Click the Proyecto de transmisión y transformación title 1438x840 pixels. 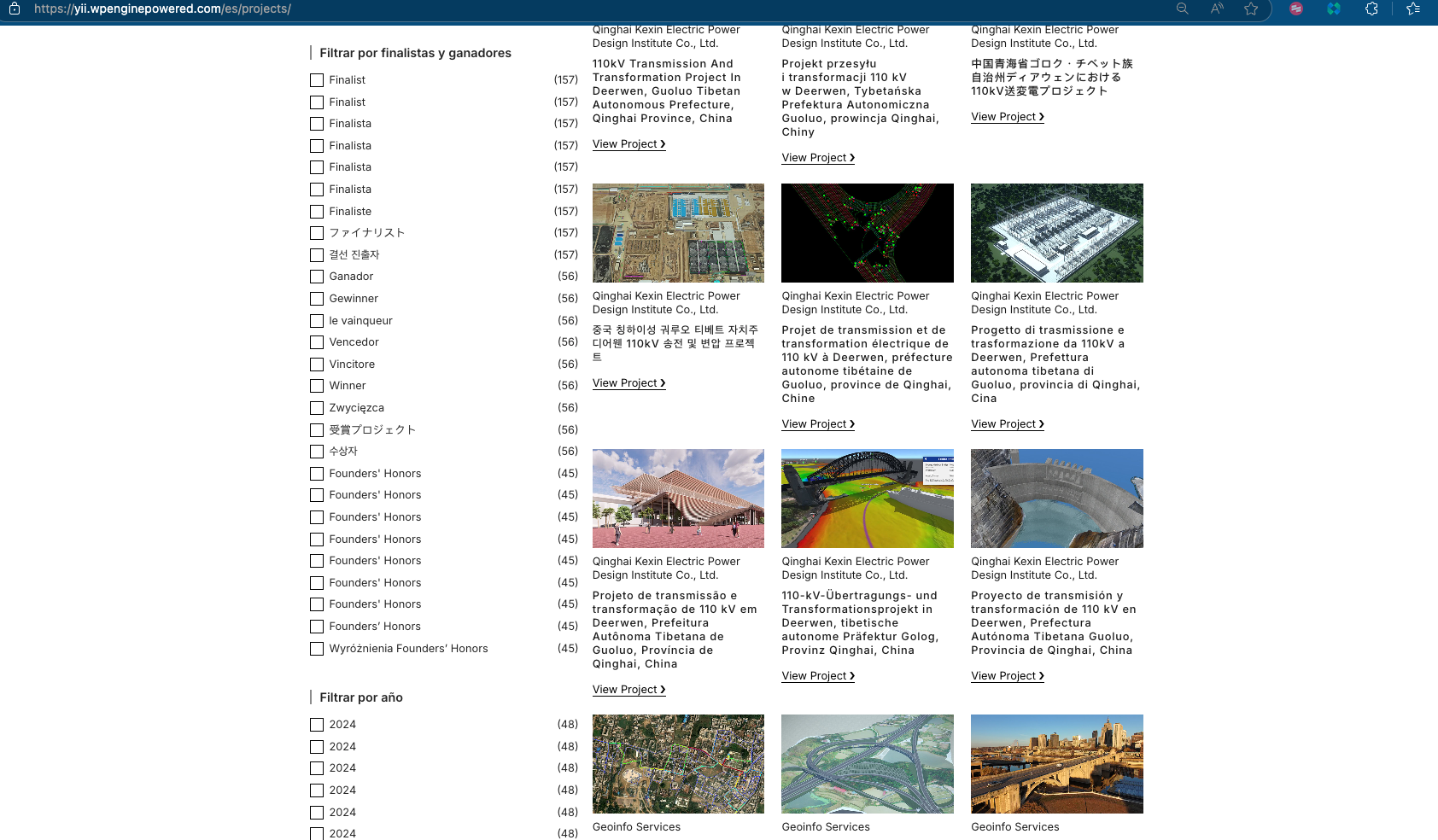pyautogui.click(x=1054, y=623)
